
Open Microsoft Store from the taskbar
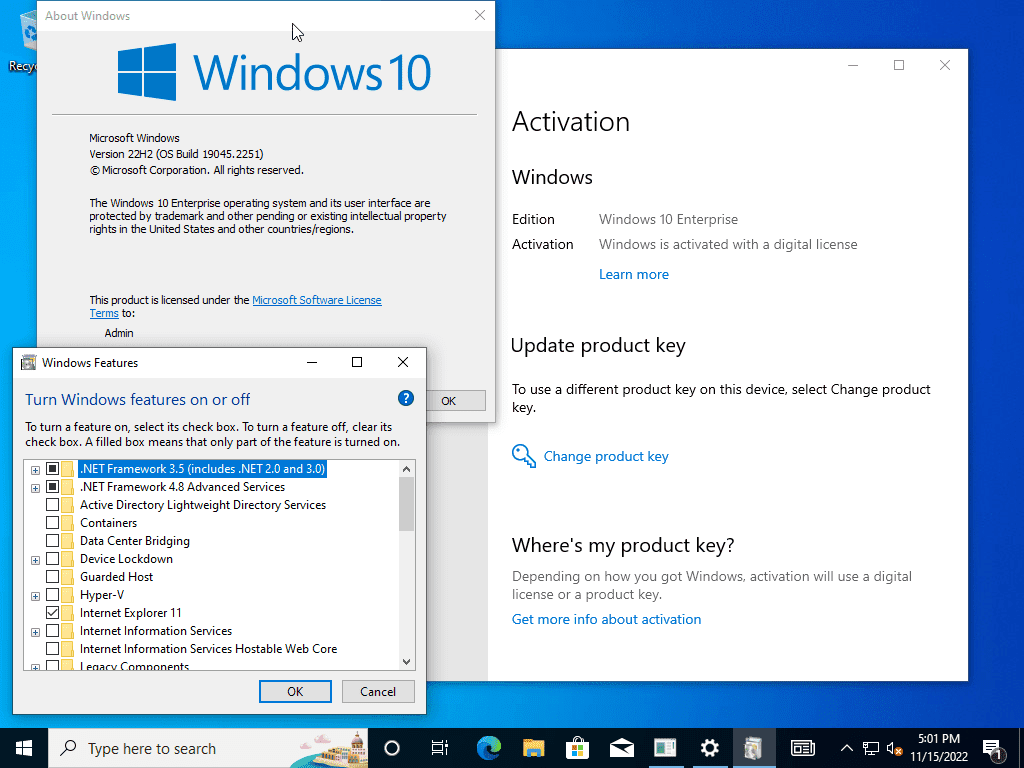pos(577,748)
